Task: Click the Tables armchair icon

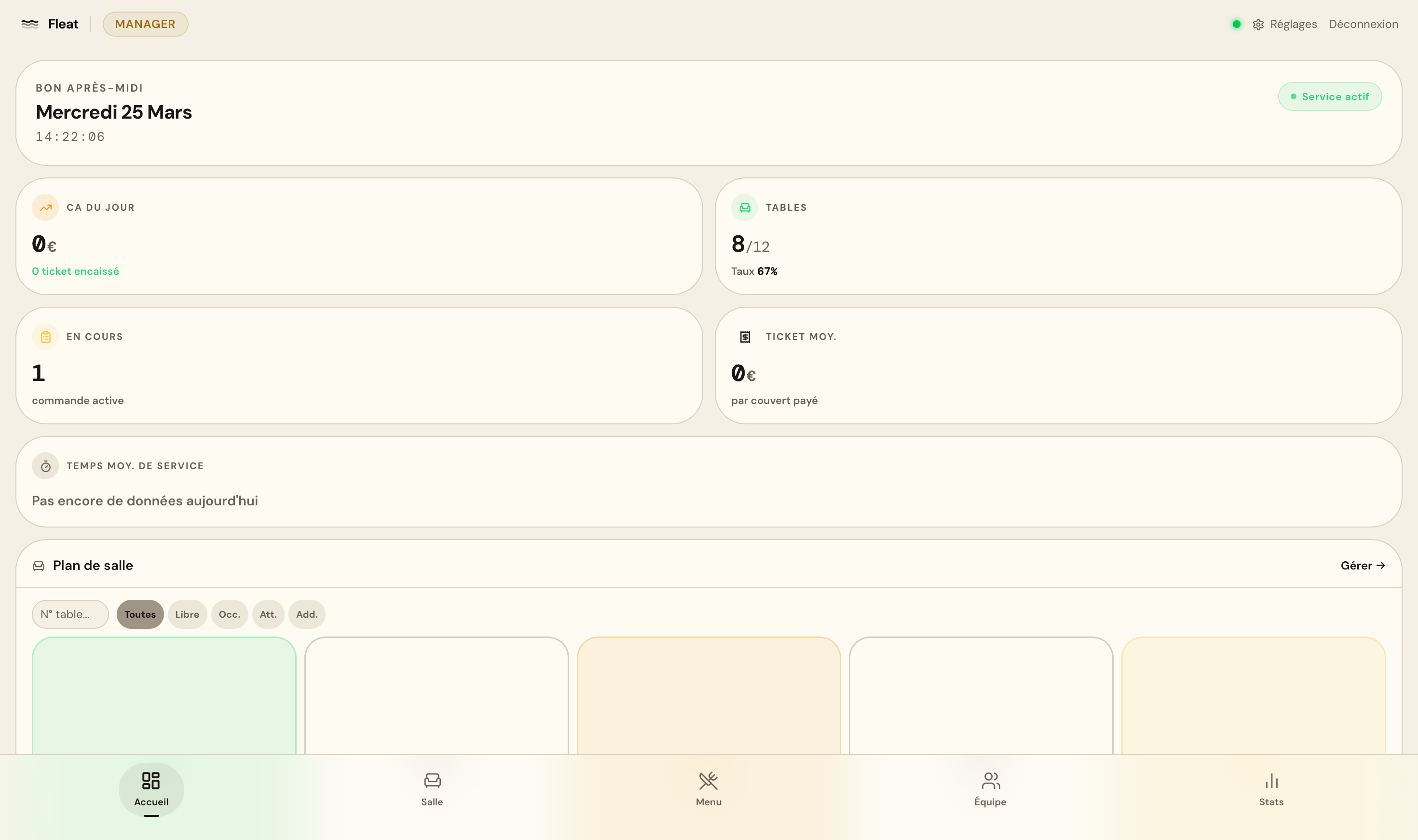Action: point(744,208)
